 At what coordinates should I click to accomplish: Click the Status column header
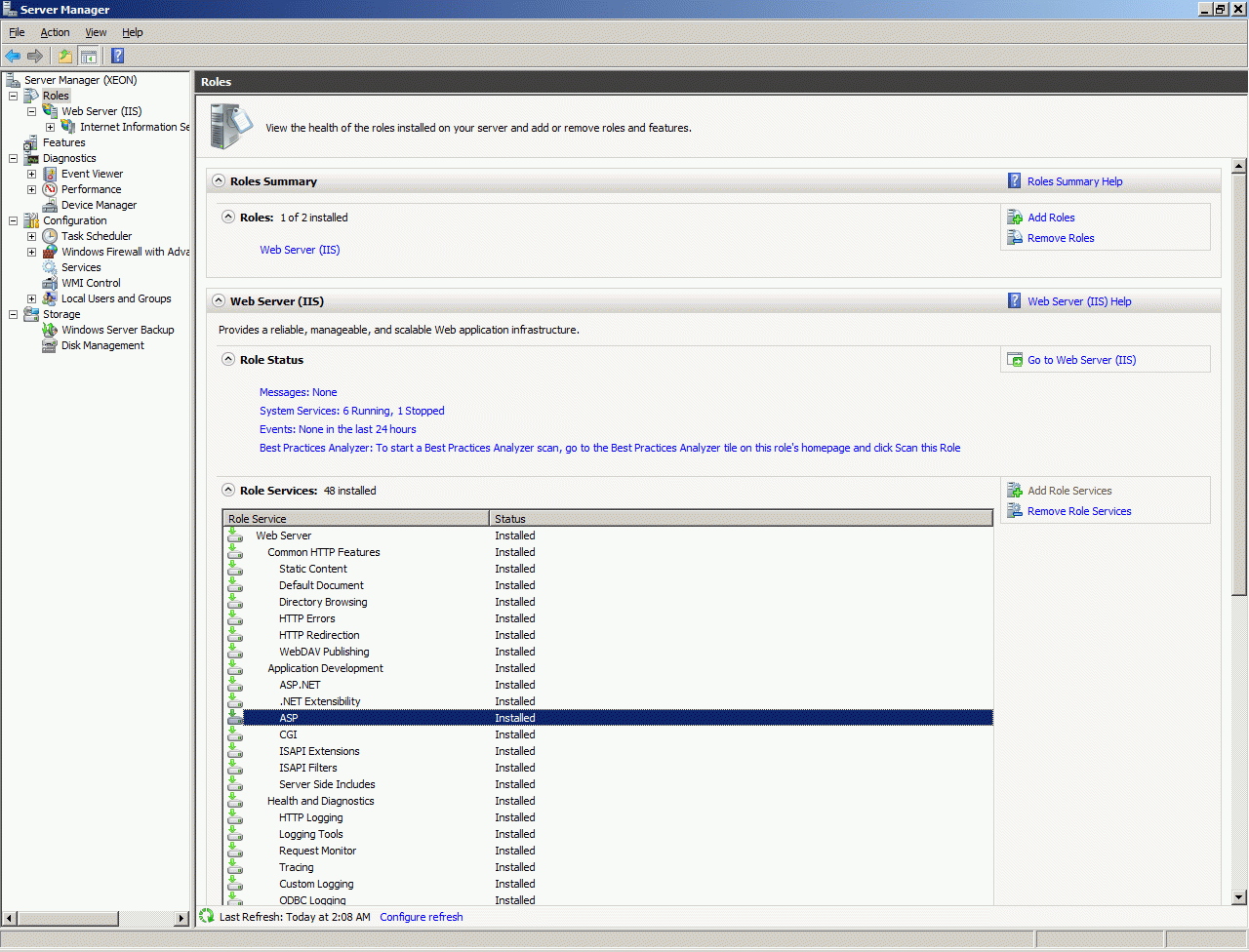click(x=741, y=519)
